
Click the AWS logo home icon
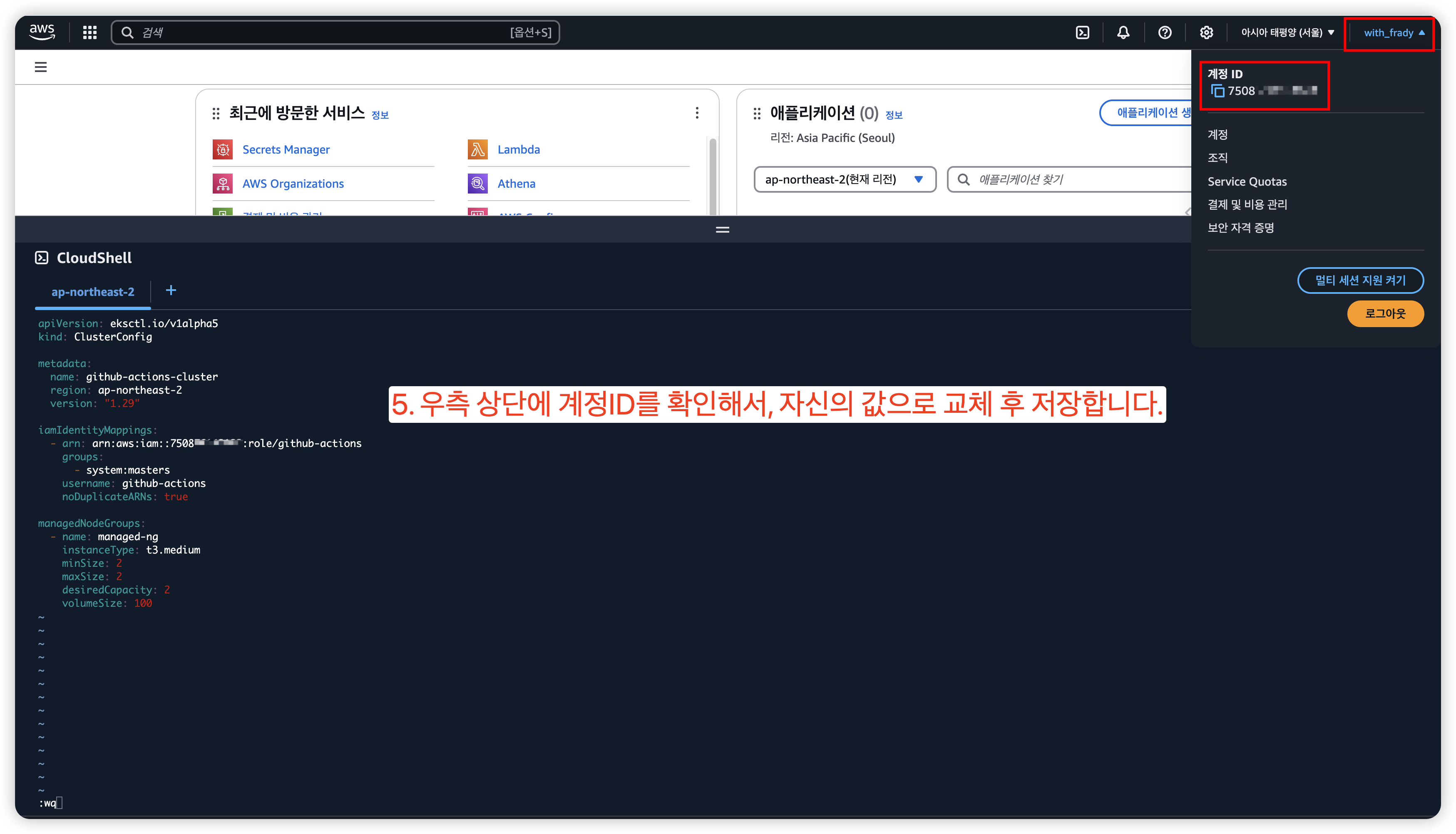point(42,32)
